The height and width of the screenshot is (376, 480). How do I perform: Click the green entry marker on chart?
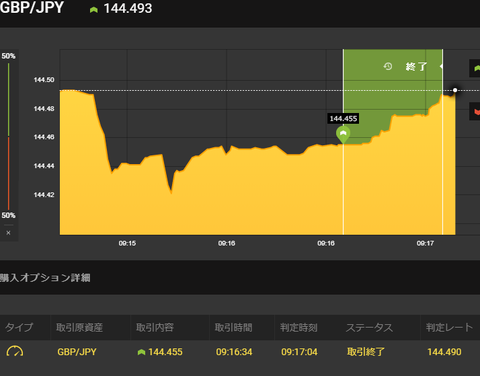click(x=343, y=134)
